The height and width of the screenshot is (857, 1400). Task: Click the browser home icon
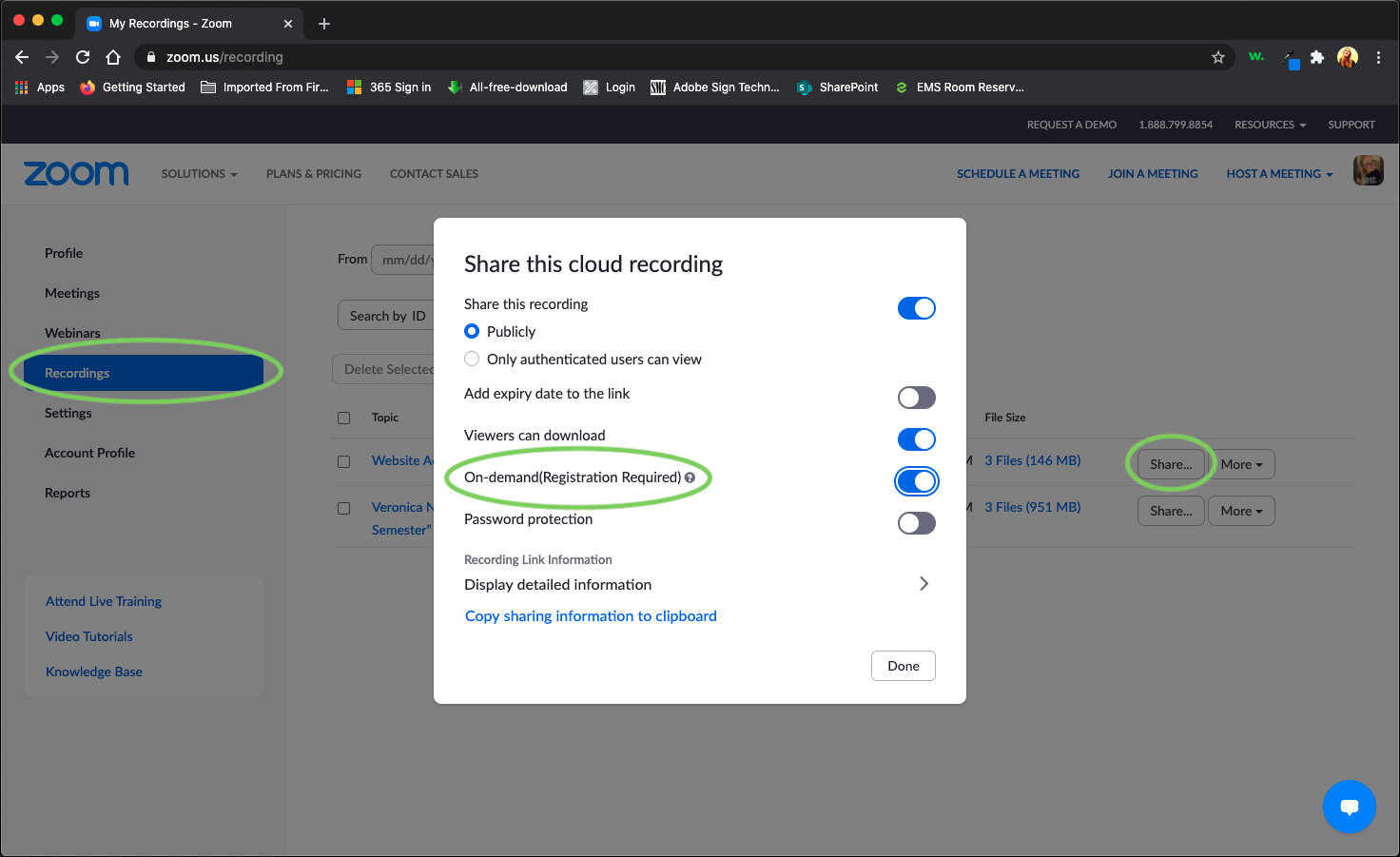pyautogui.click(x=113, y=57)
